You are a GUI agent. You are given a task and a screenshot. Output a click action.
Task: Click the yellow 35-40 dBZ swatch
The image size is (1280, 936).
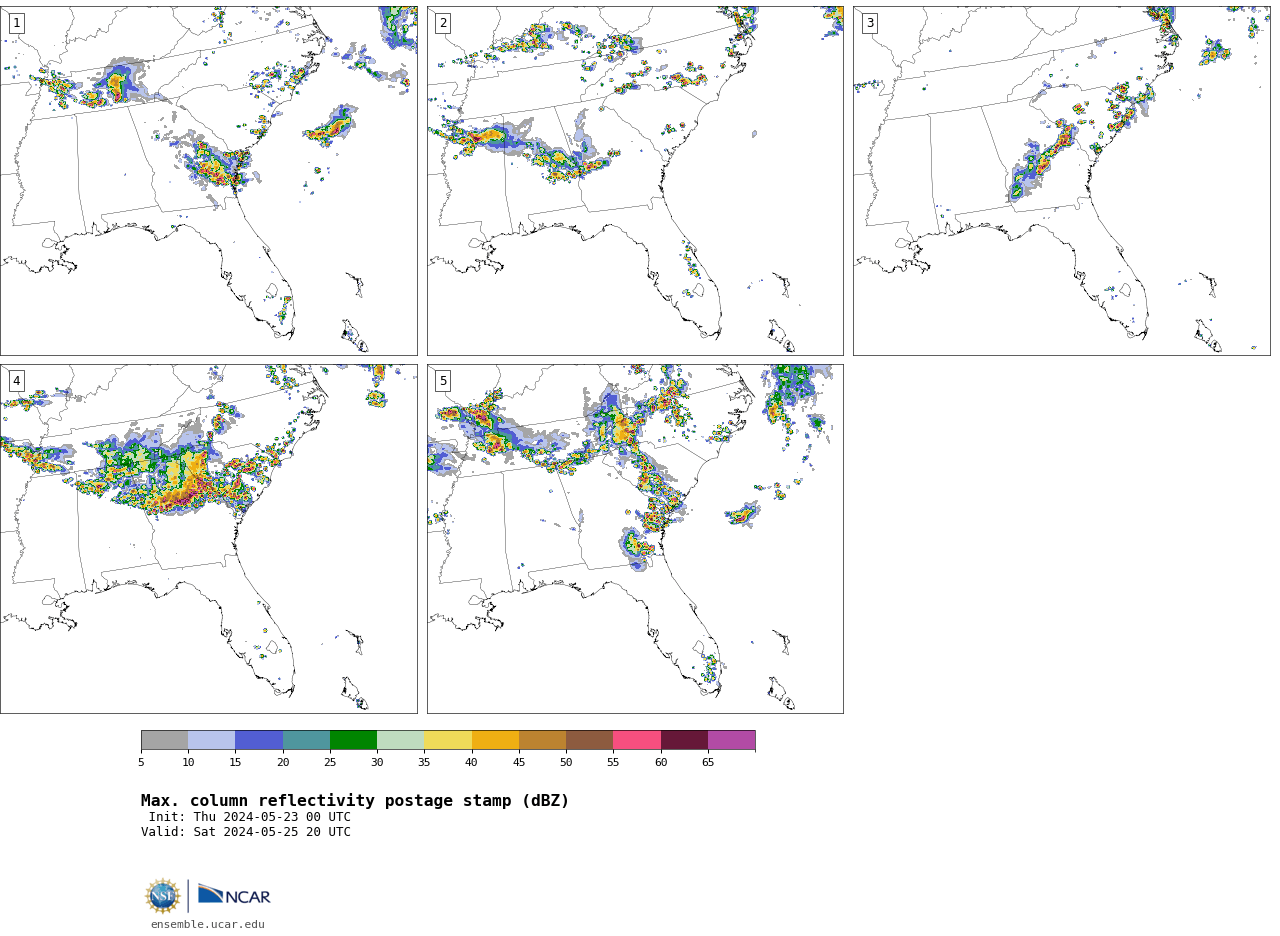click(448, 740)
